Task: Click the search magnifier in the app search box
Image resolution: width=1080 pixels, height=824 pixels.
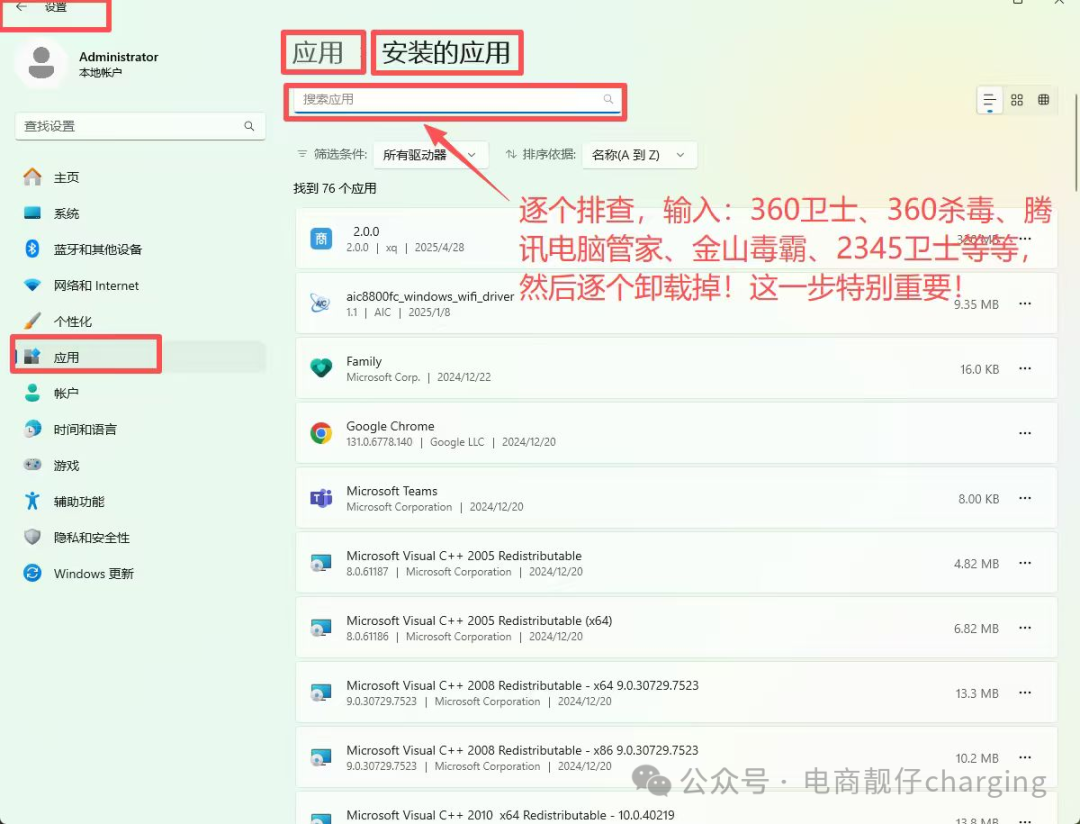Action: click(608, 99)
